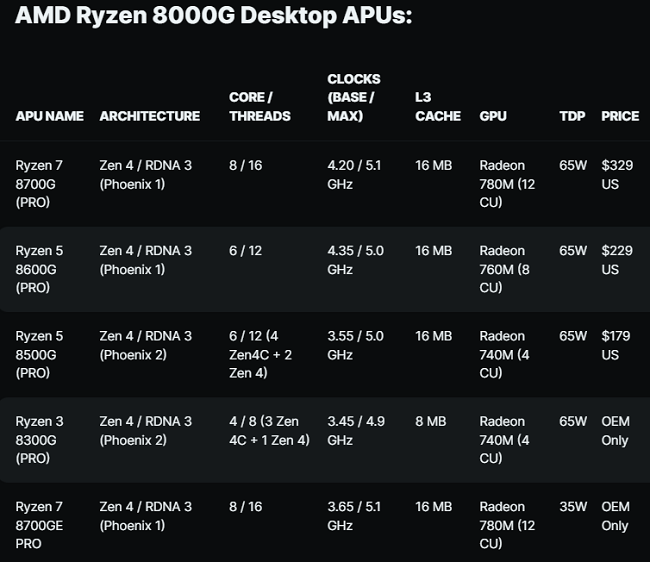This screenshot has height=562, width=650.
Task: Click the Radeon 740M GPU cell for 8500G
Action: coord(504,354)
